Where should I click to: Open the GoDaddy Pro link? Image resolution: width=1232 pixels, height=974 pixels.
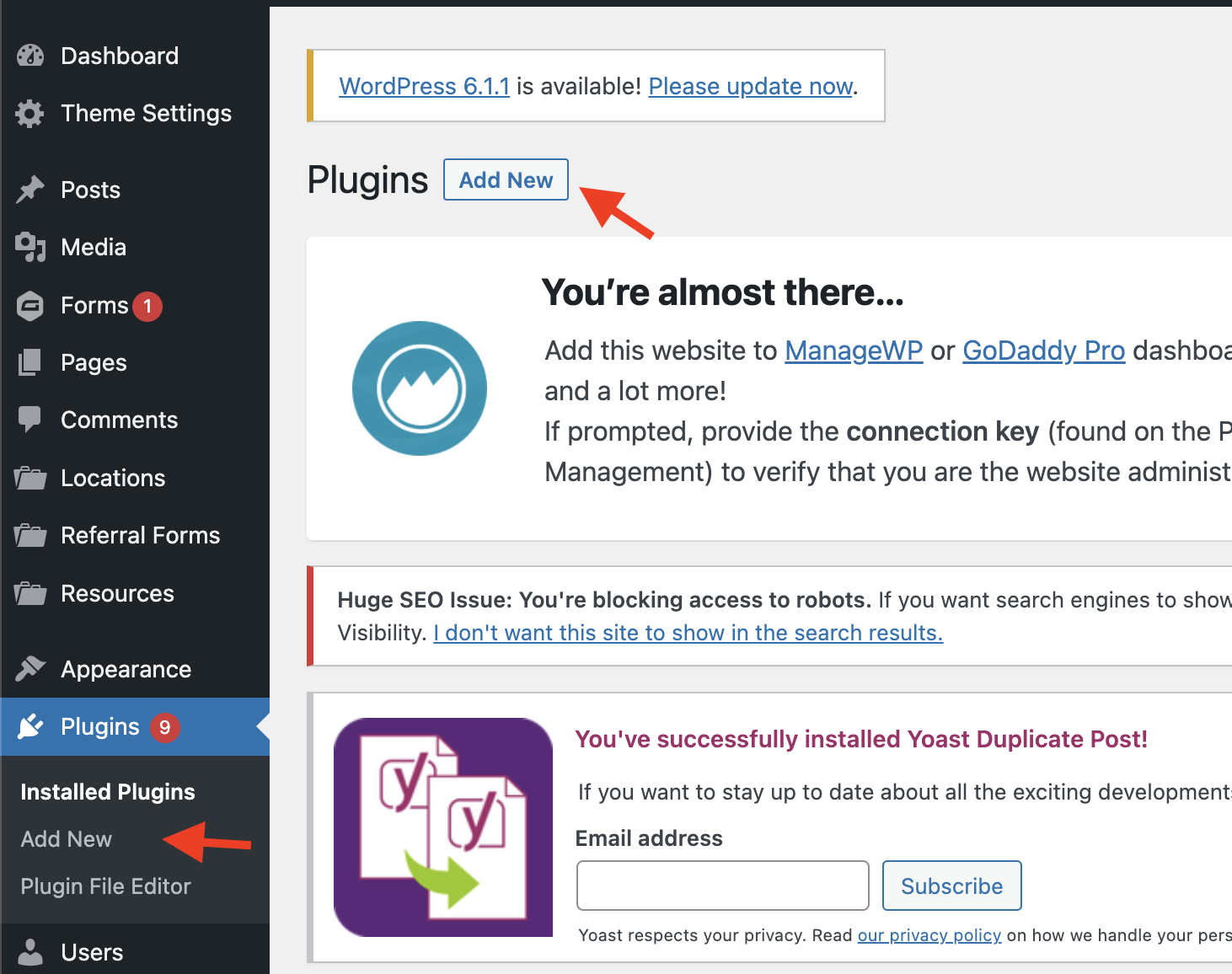pyautogui.click(x=1044, y=351)
